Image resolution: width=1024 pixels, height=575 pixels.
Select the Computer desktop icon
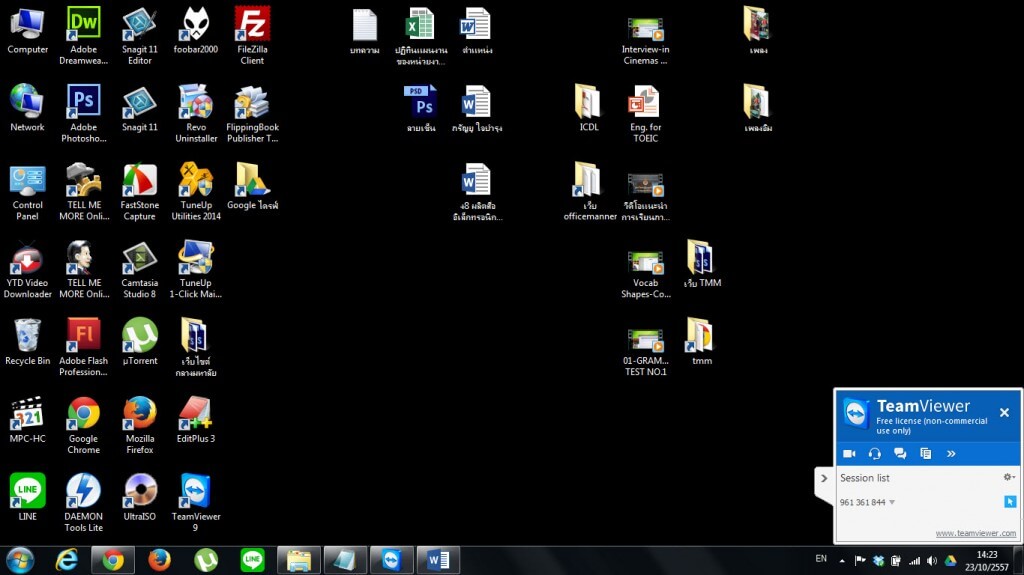click(x=27, y=31)
